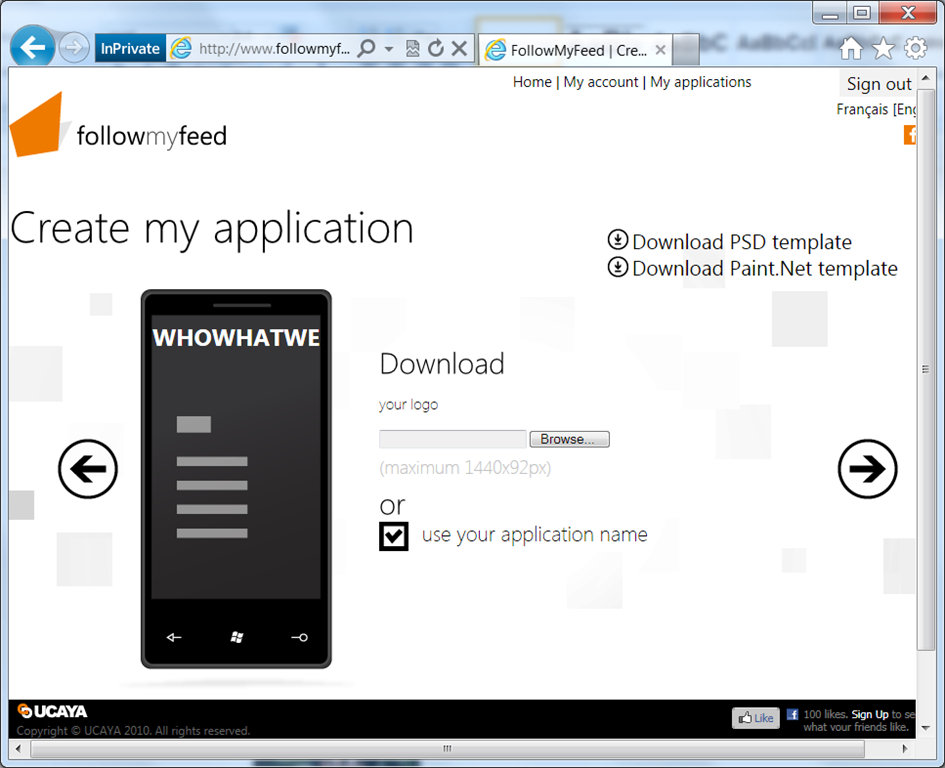Click the Sign out button
The image size is (945, 768).
tap(878, 84)
